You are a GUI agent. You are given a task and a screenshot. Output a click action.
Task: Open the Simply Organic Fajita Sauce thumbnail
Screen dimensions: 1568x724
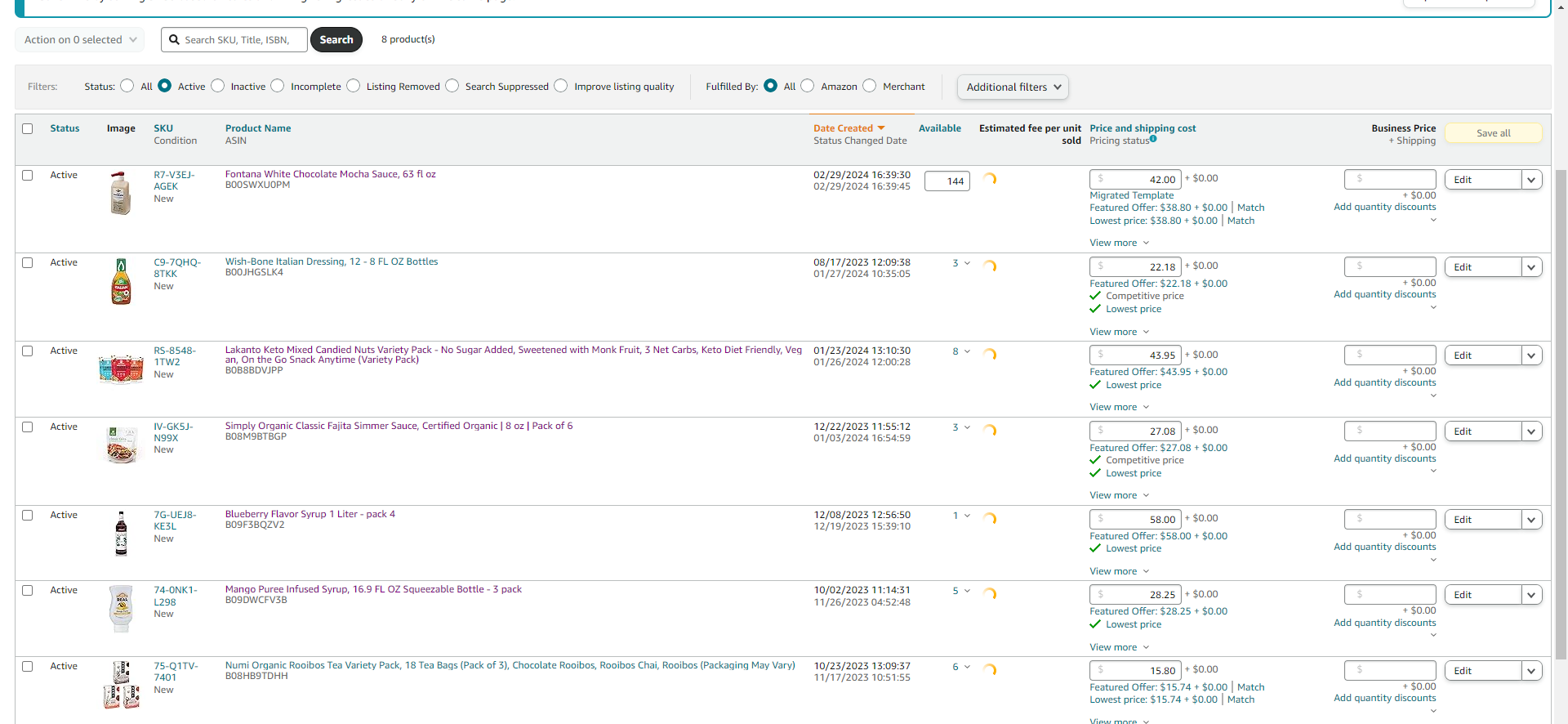pos(121,445)
